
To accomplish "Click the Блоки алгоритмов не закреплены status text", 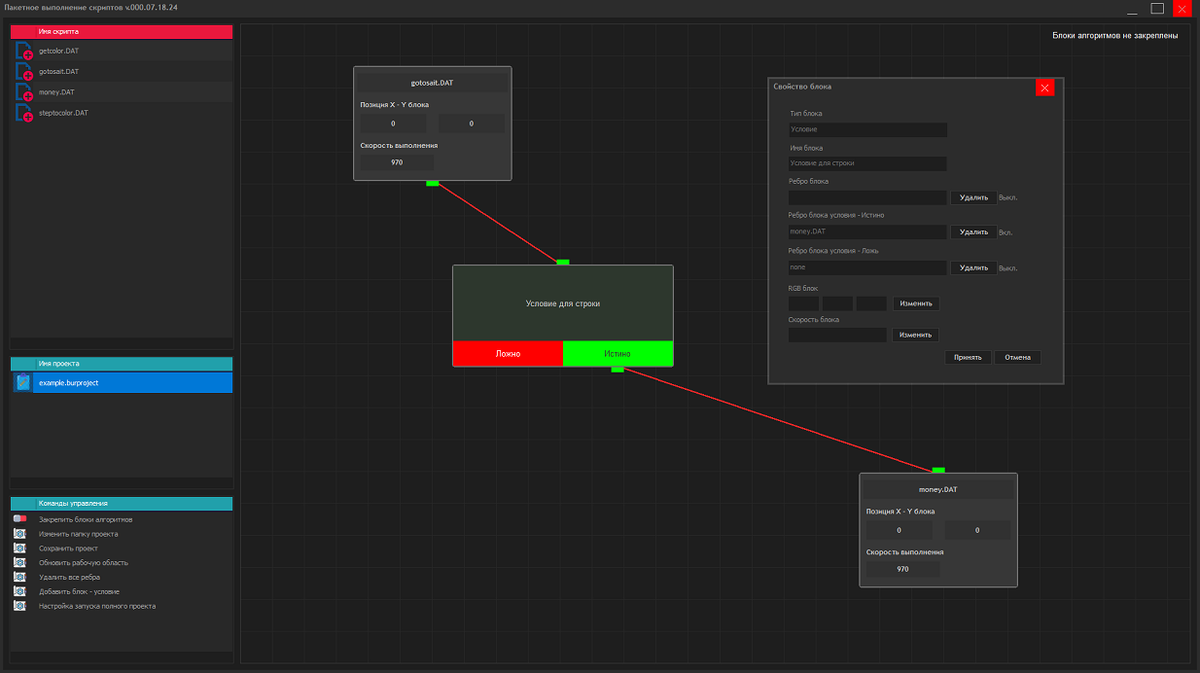I will [1115, 36].
